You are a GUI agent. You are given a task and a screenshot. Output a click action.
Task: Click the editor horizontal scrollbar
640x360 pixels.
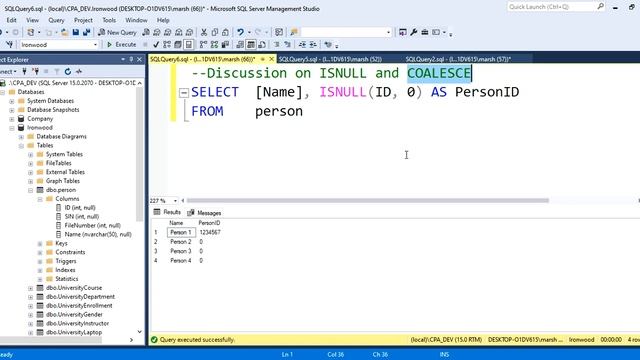[367, 200]
